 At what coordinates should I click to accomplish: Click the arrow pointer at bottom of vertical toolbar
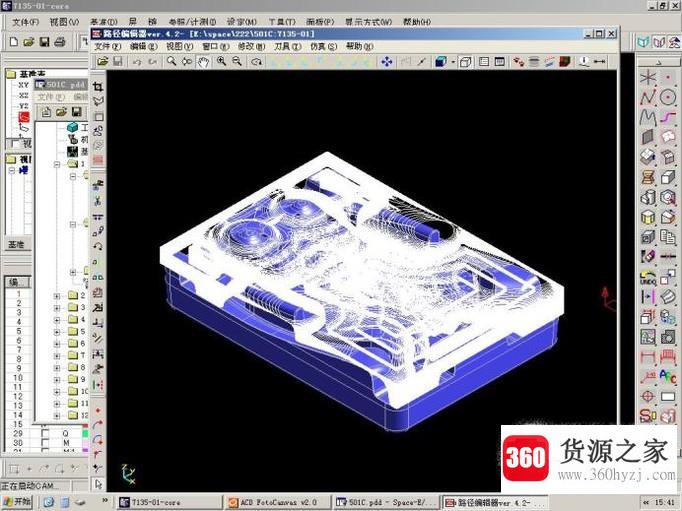(x=98, y=484)
